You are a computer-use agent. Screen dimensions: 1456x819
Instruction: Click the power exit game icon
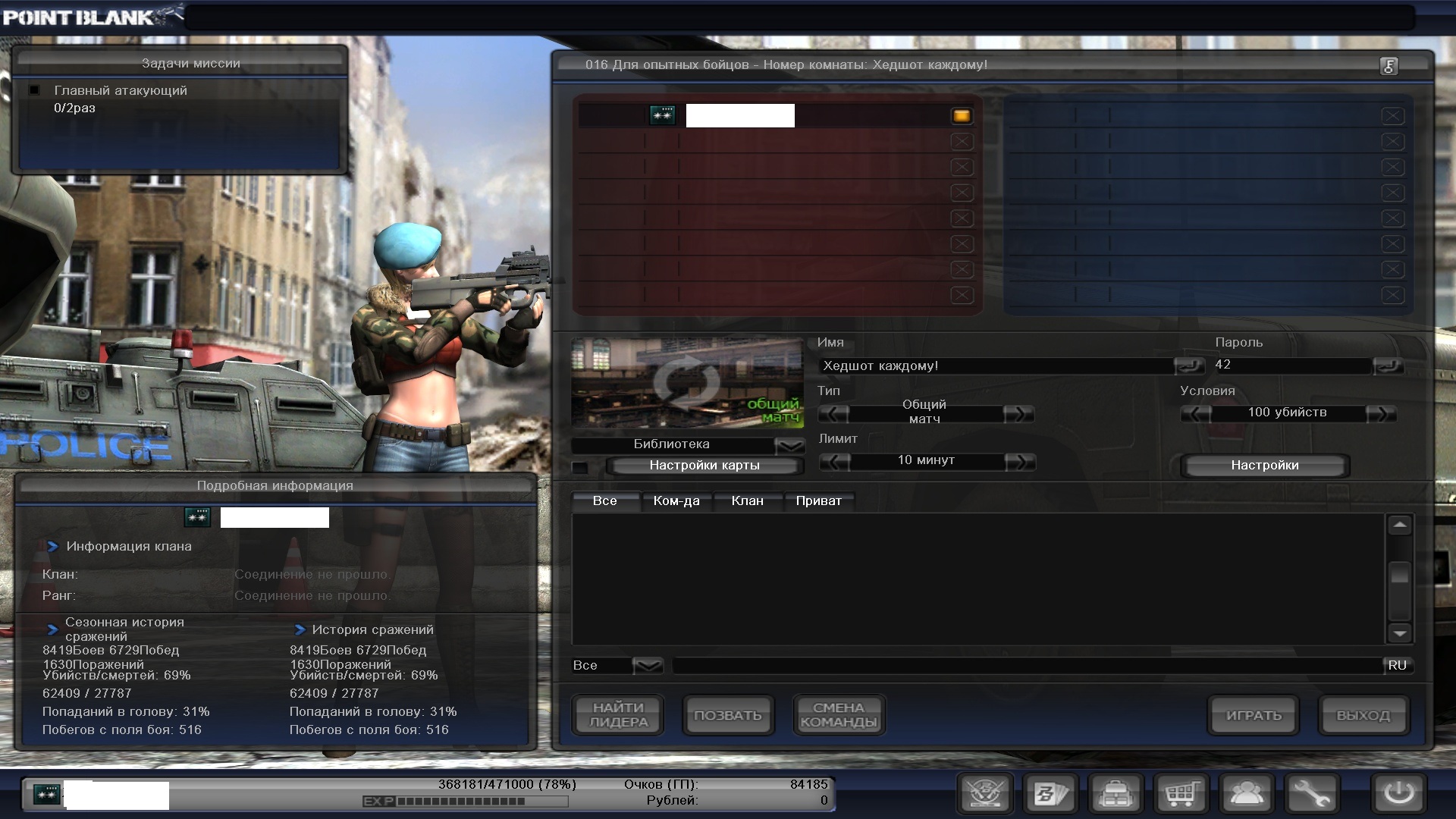[1399, 794]
